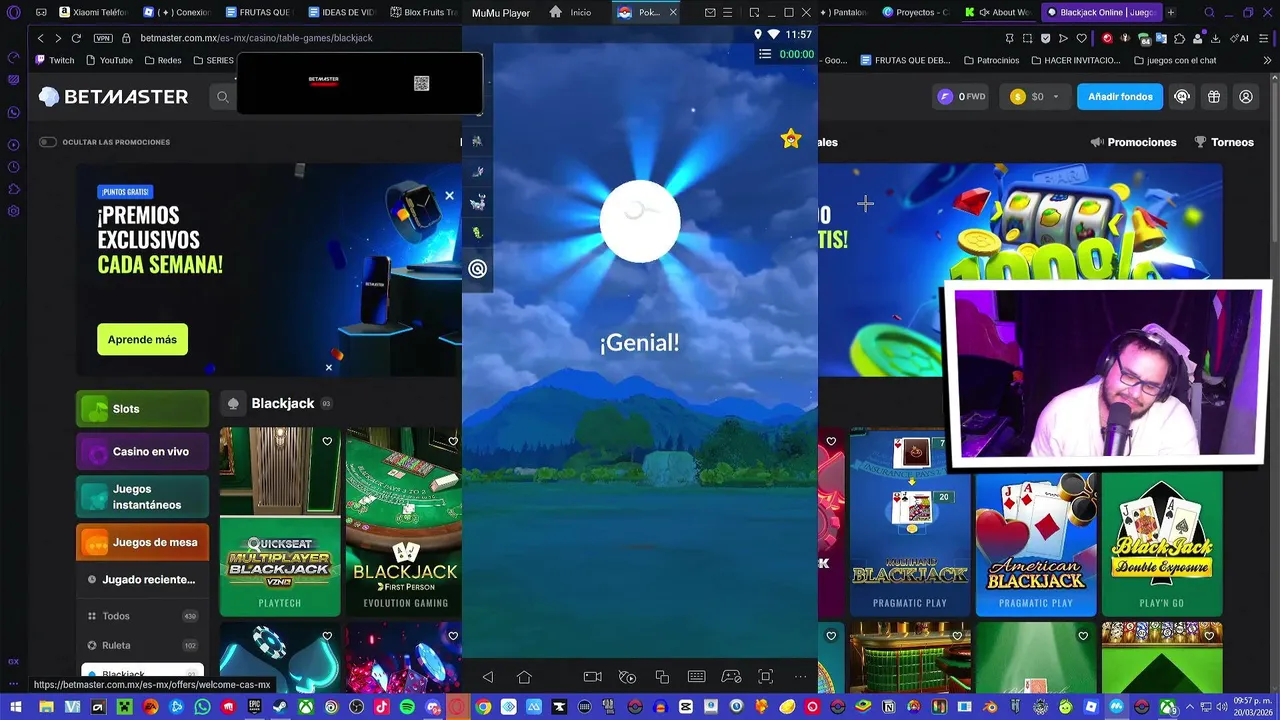Open Quickseat Multiplayer Blackjack game
The image size is (1280, 720).
(x=280, y=521)
